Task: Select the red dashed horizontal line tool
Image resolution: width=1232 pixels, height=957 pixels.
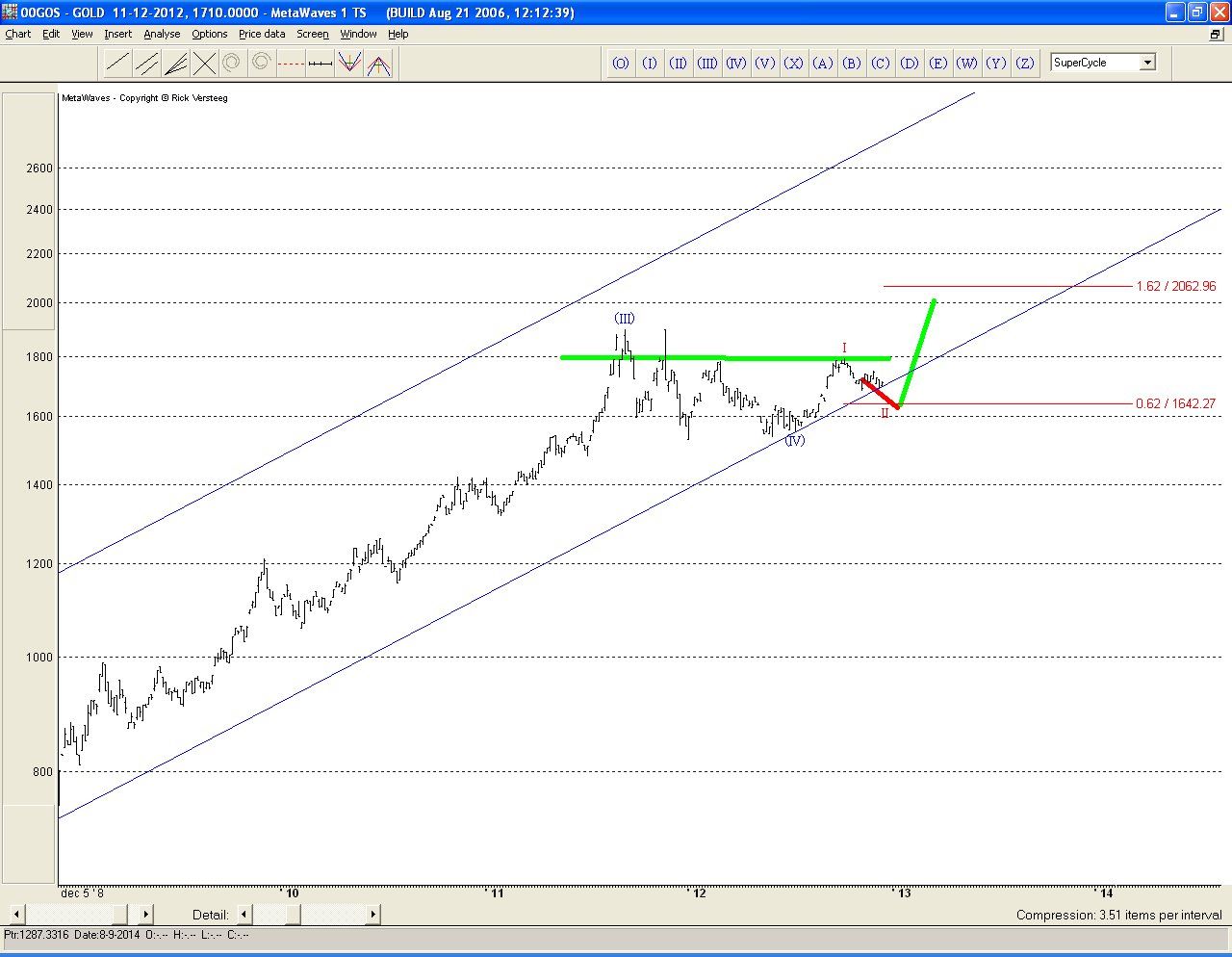Action: click(291, 64)
